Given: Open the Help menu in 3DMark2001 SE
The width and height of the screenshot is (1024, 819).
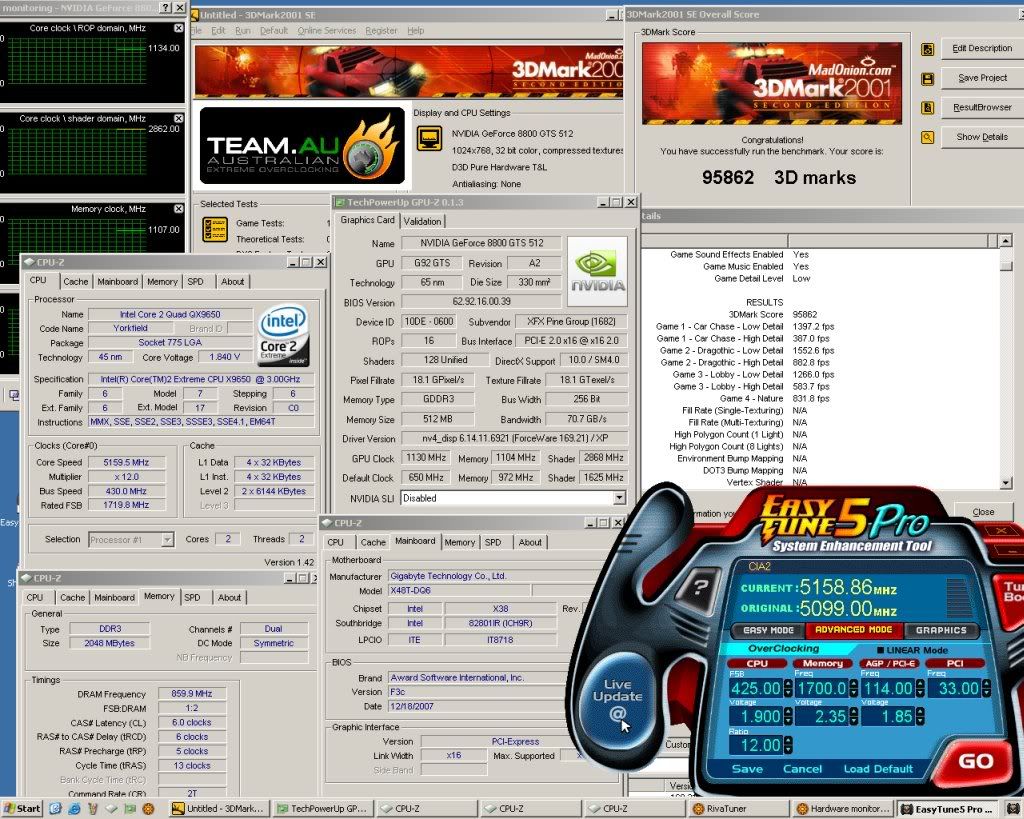Looking at the screenshot, I should tap(415, 31).
